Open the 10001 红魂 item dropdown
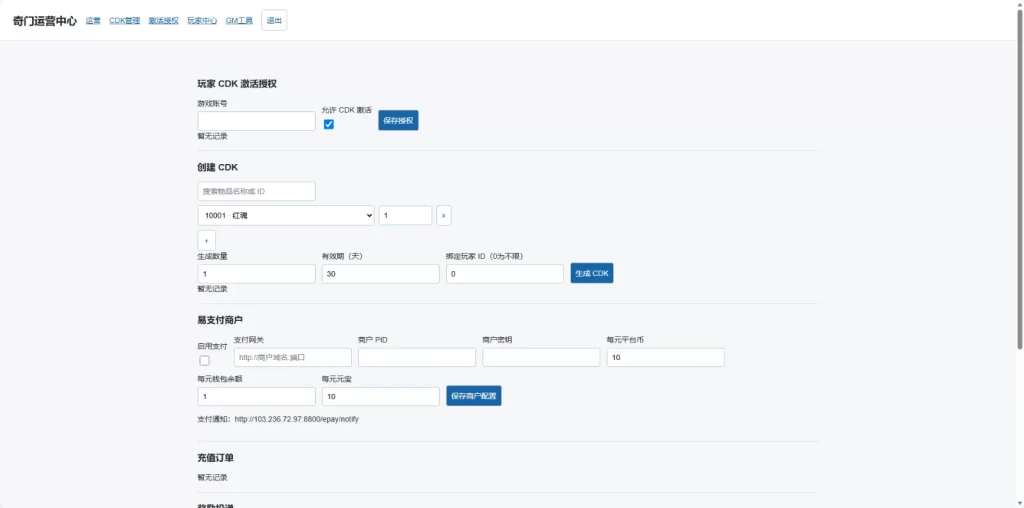1024x508 pixels. [x=286, y=215]
